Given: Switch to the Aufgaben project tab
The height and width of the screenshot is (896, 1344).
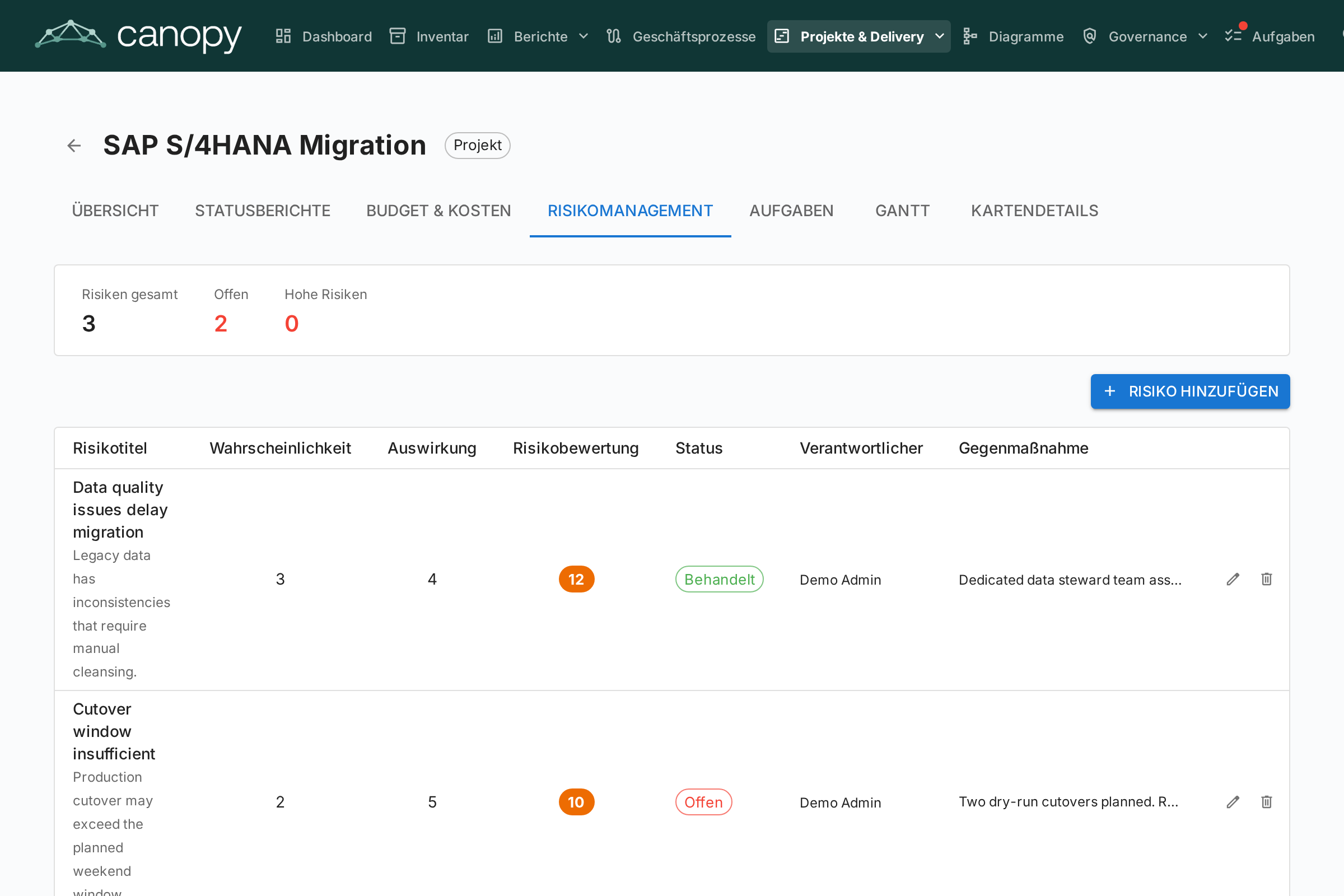Looking at the screenshot, I should pyautogui.click(x=791, y=211).
